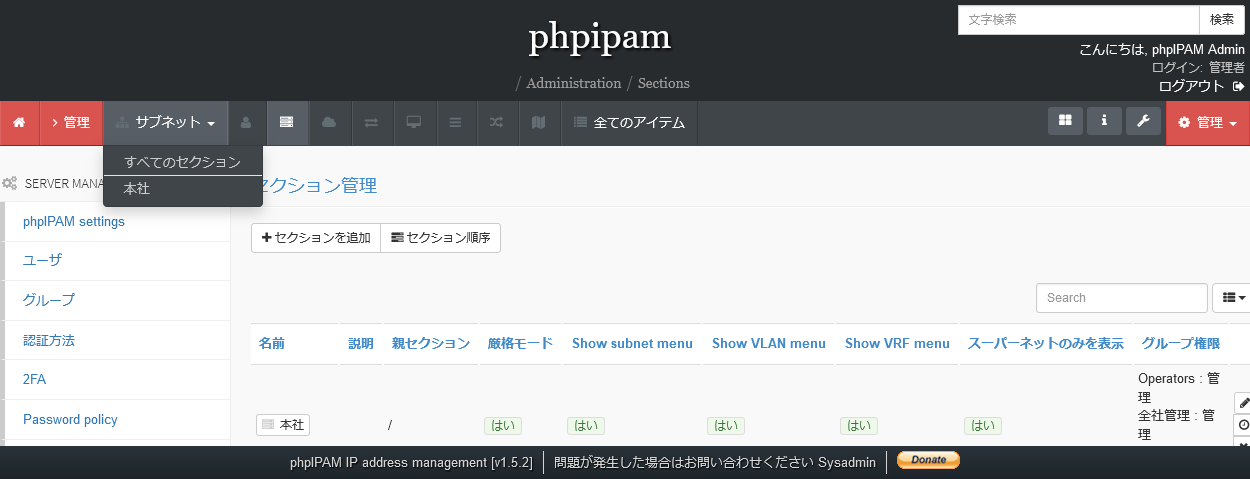The height and width of the screenshot is (479, 1250).
Task: Click the icon in the 本社 section badge
Action: [267, 425]
